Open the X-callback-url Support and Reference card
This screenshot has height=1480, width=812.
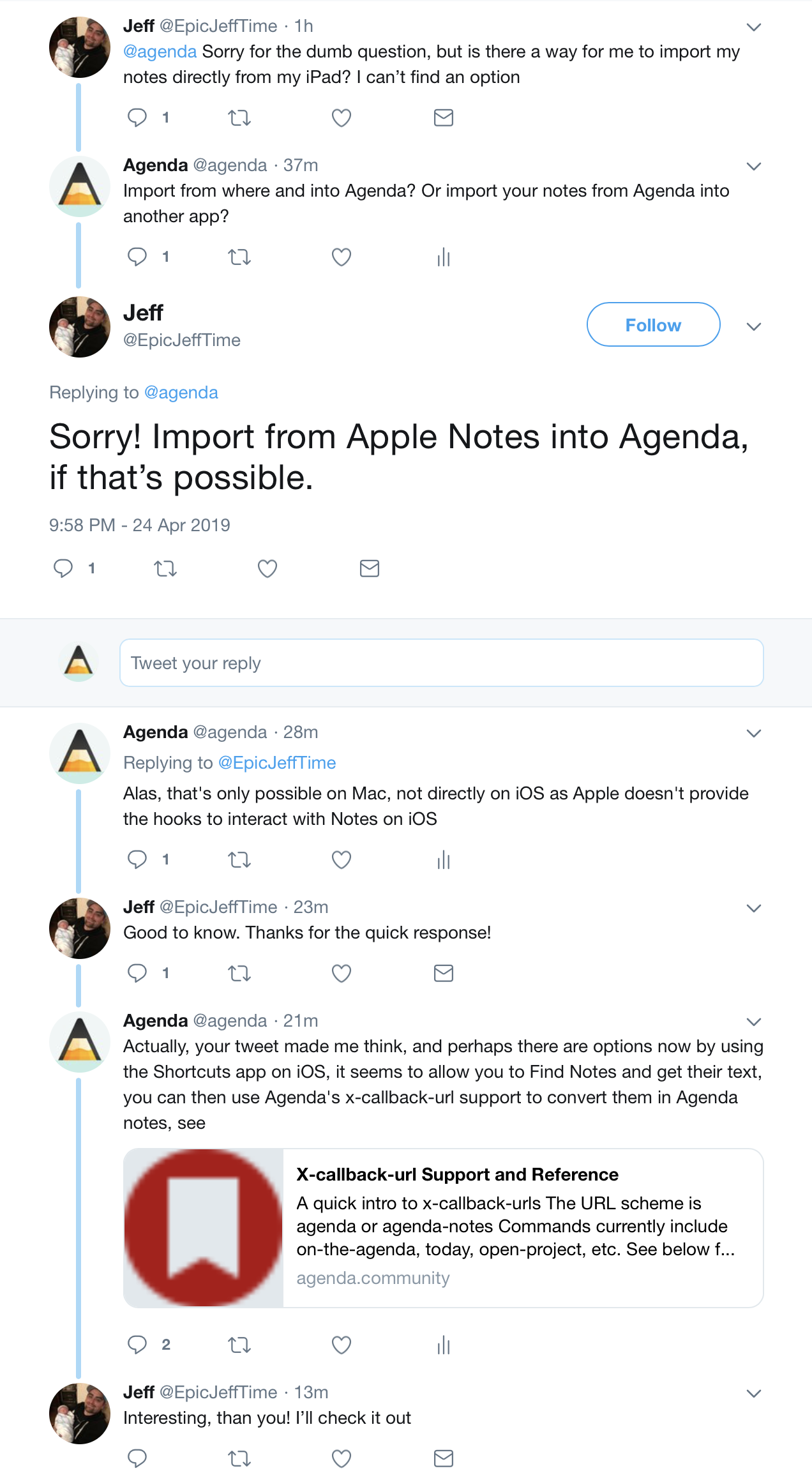444,1228
